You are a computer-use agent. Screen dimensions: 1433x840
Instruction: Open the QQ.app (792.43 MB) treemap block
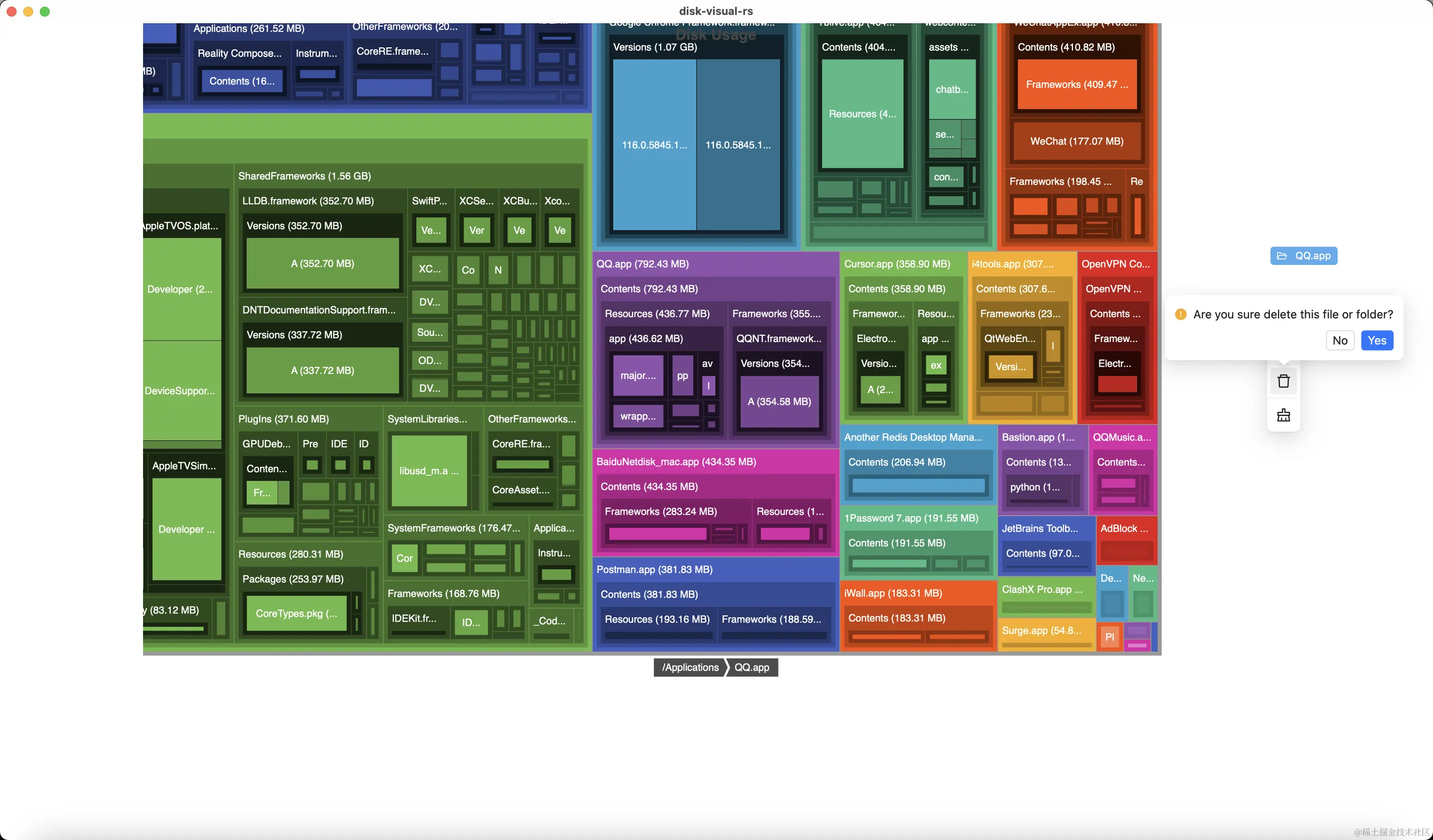(x=643, y=264)
